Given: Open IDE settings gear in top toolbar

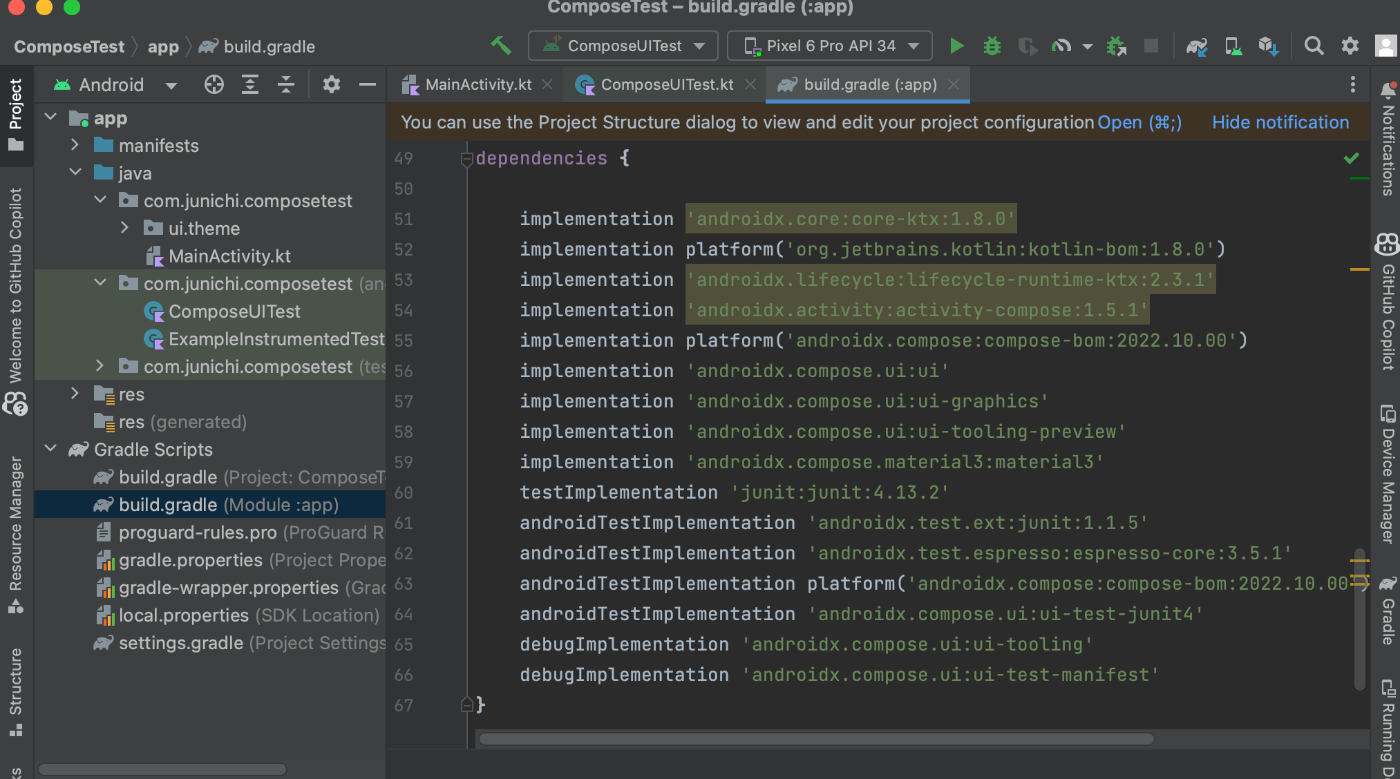Looking at the screenshot, I should pos(1350,45).
